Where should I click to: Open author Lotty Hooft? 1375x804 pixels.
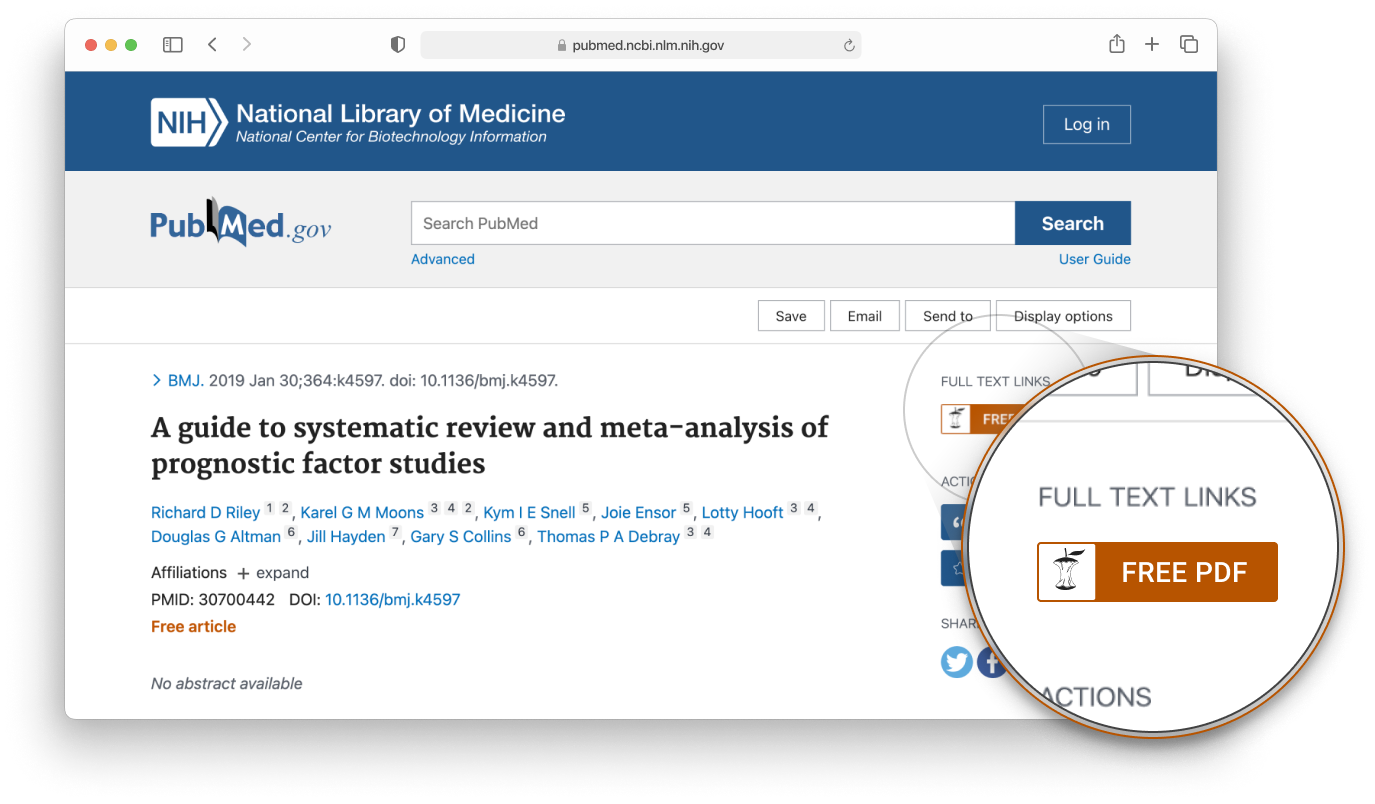[x=742, y=512]
